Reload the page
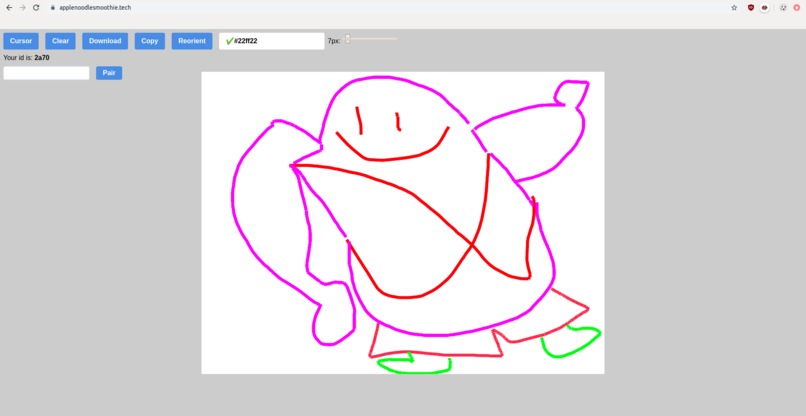 (36, 8)
